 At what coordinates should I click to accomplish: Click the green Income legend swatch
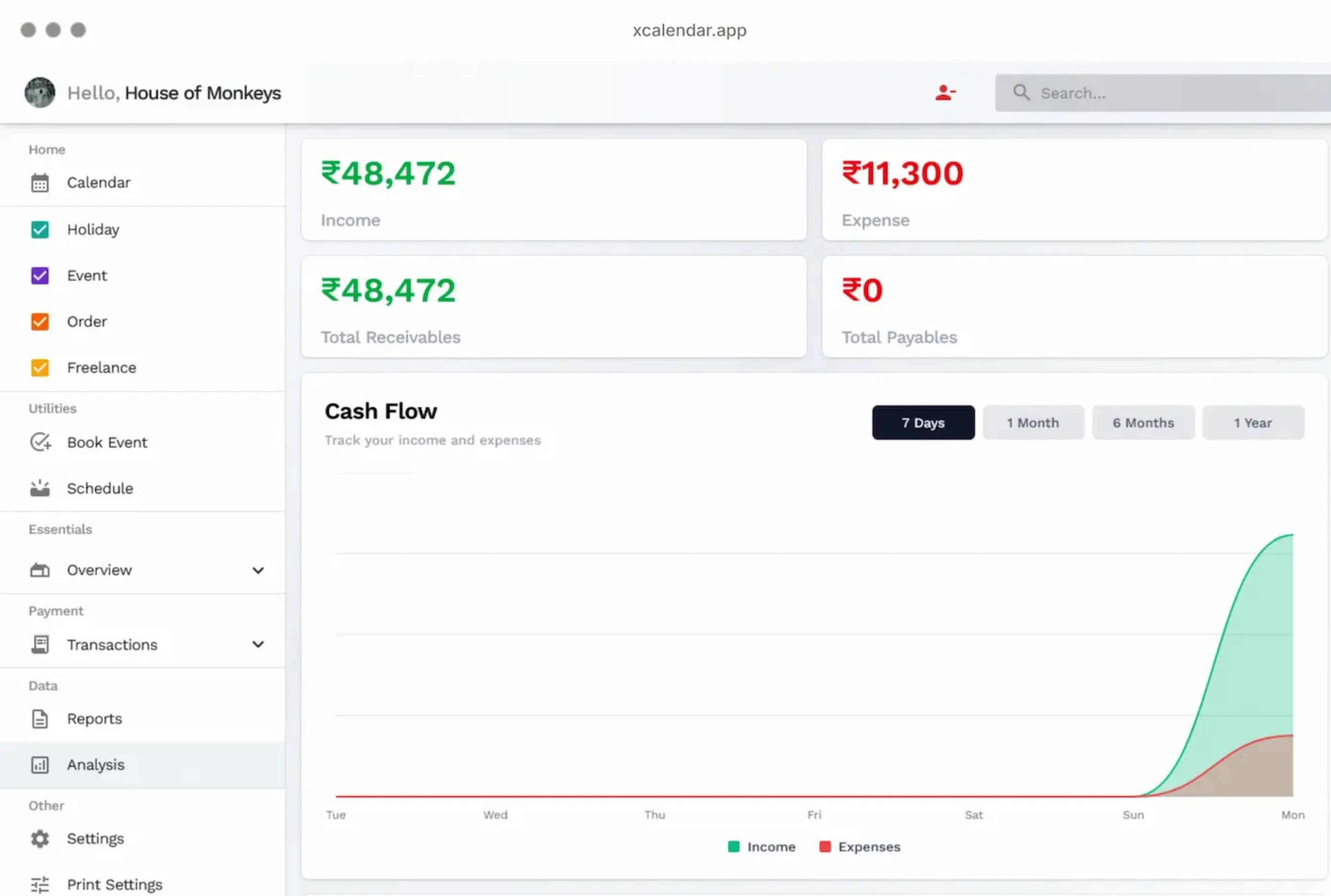734,847
